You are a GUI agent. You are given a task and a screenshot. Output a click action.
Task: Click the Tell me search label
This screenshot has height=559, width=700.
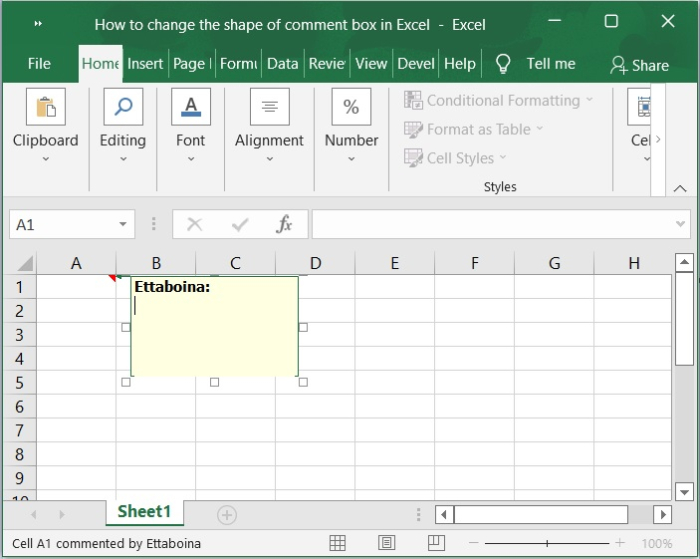click(x=551, y=64)
